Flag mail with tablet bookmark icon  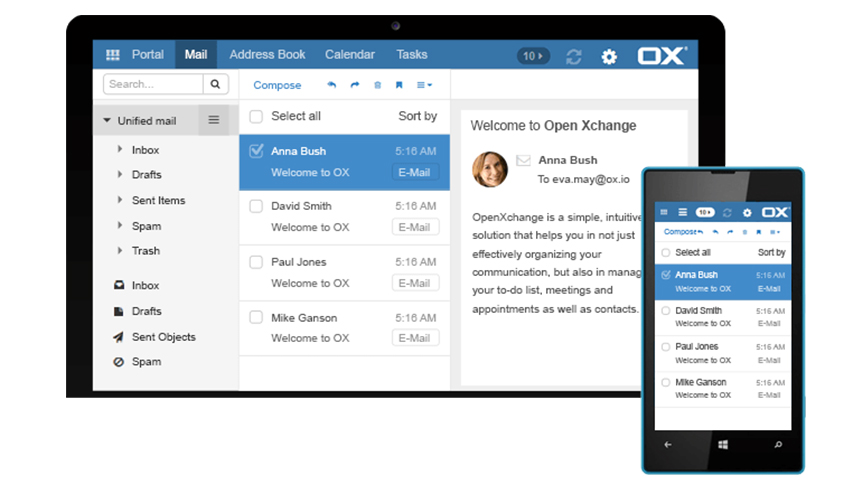(399, 85)
